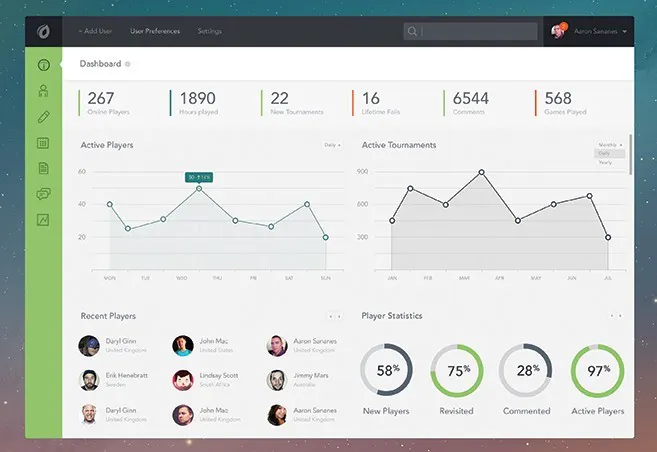Expand the Daily dropdown on Active Players
This screenshot has height=452, width=657.
(x=332, y=145)
